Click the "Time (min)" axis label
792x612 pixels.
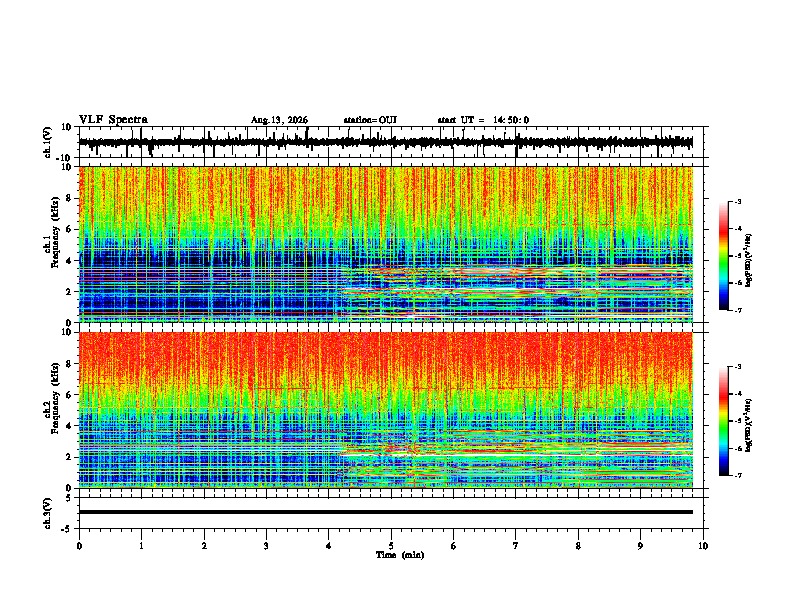(400, 555)
